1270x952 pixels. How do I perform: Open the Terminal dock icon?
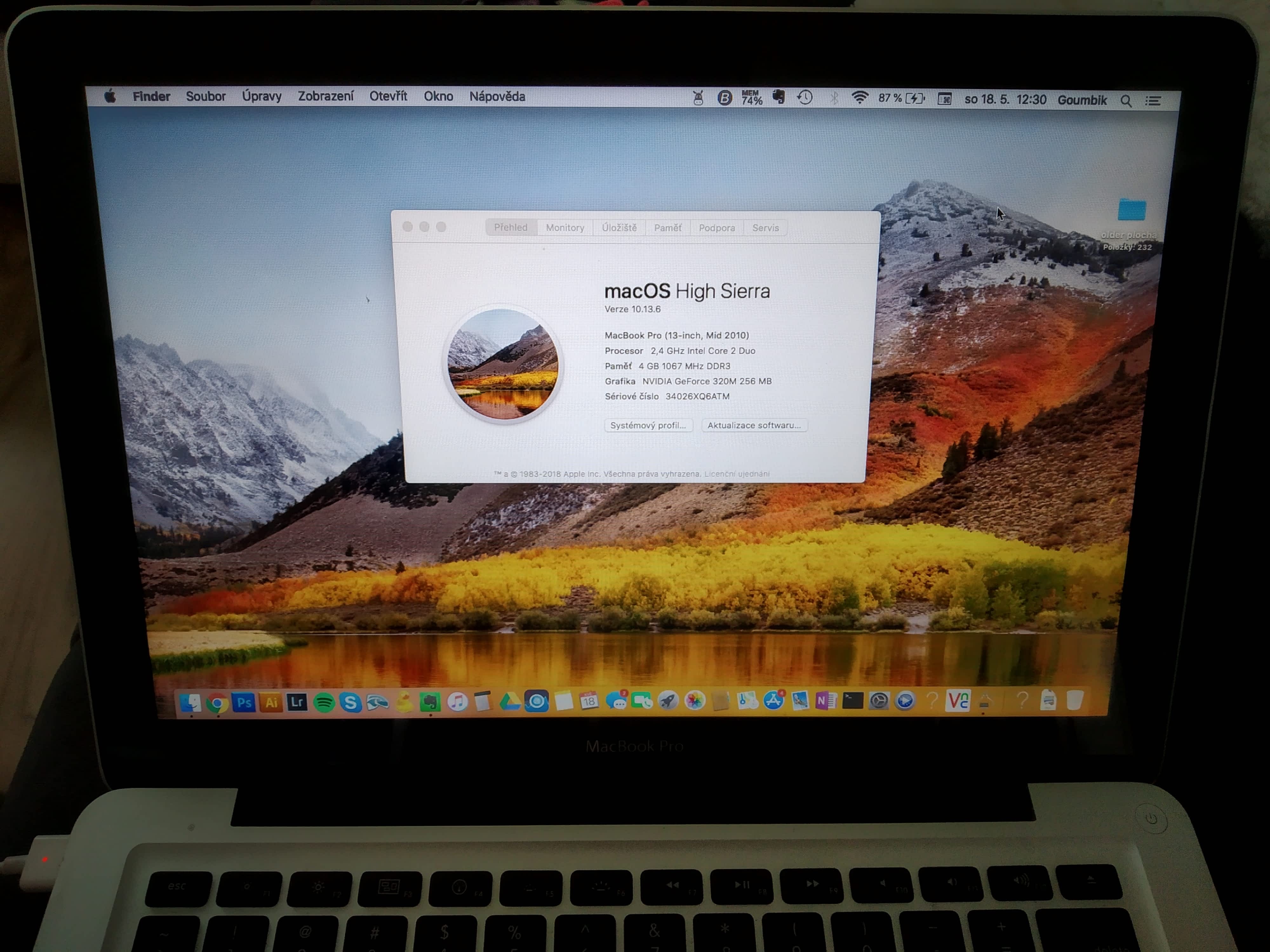(852, 701)
